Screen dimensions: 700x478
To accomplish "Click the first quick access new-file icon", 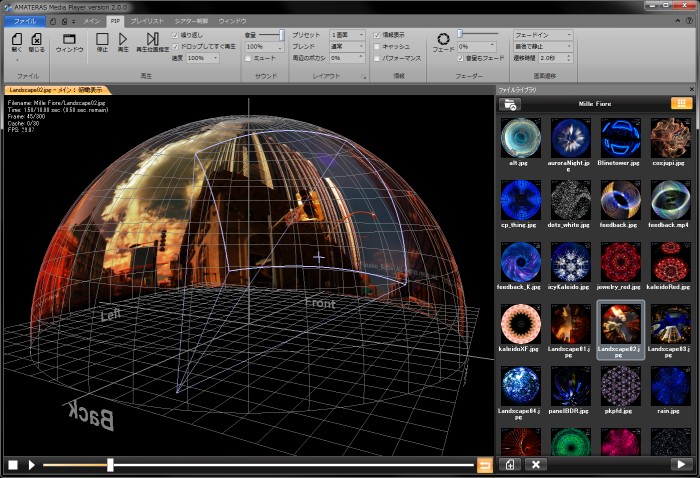I will pyautogui.click(x=53, y=21).
